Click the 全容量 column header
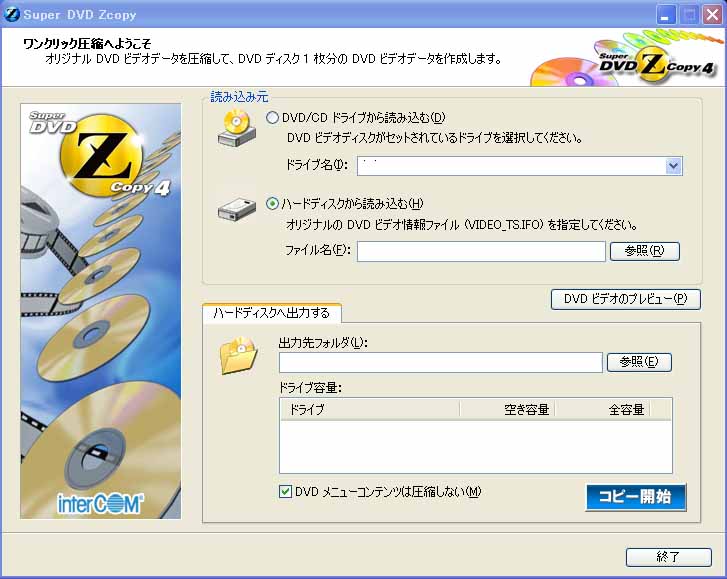 [x=603, y=409]
